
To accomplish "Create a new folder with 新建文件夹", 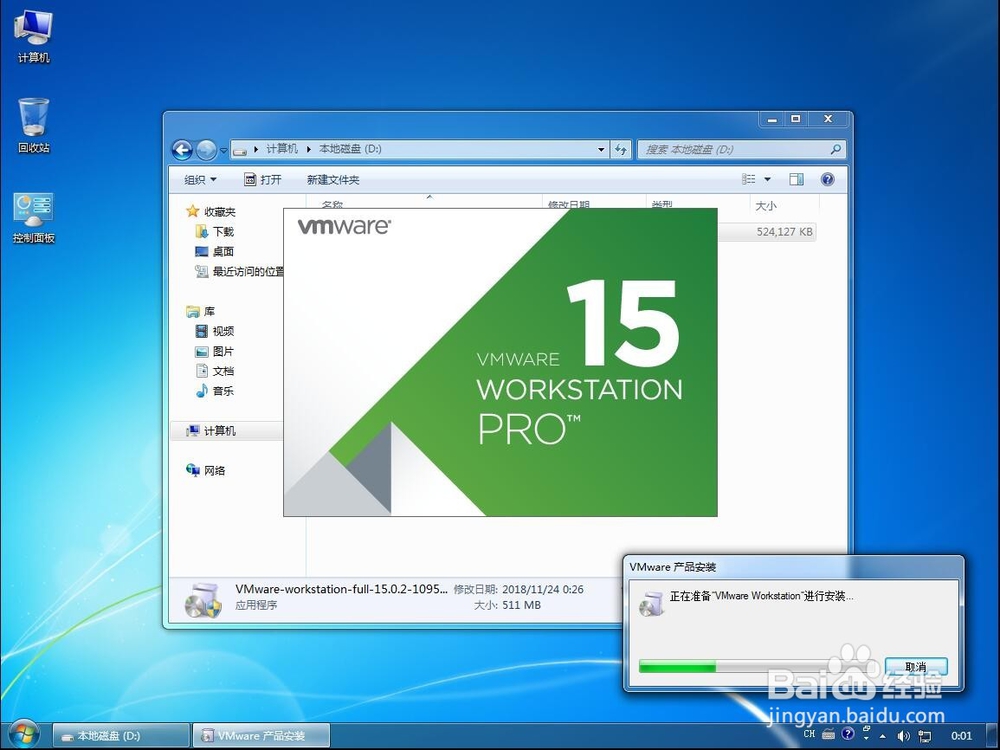I will (333, 180).
